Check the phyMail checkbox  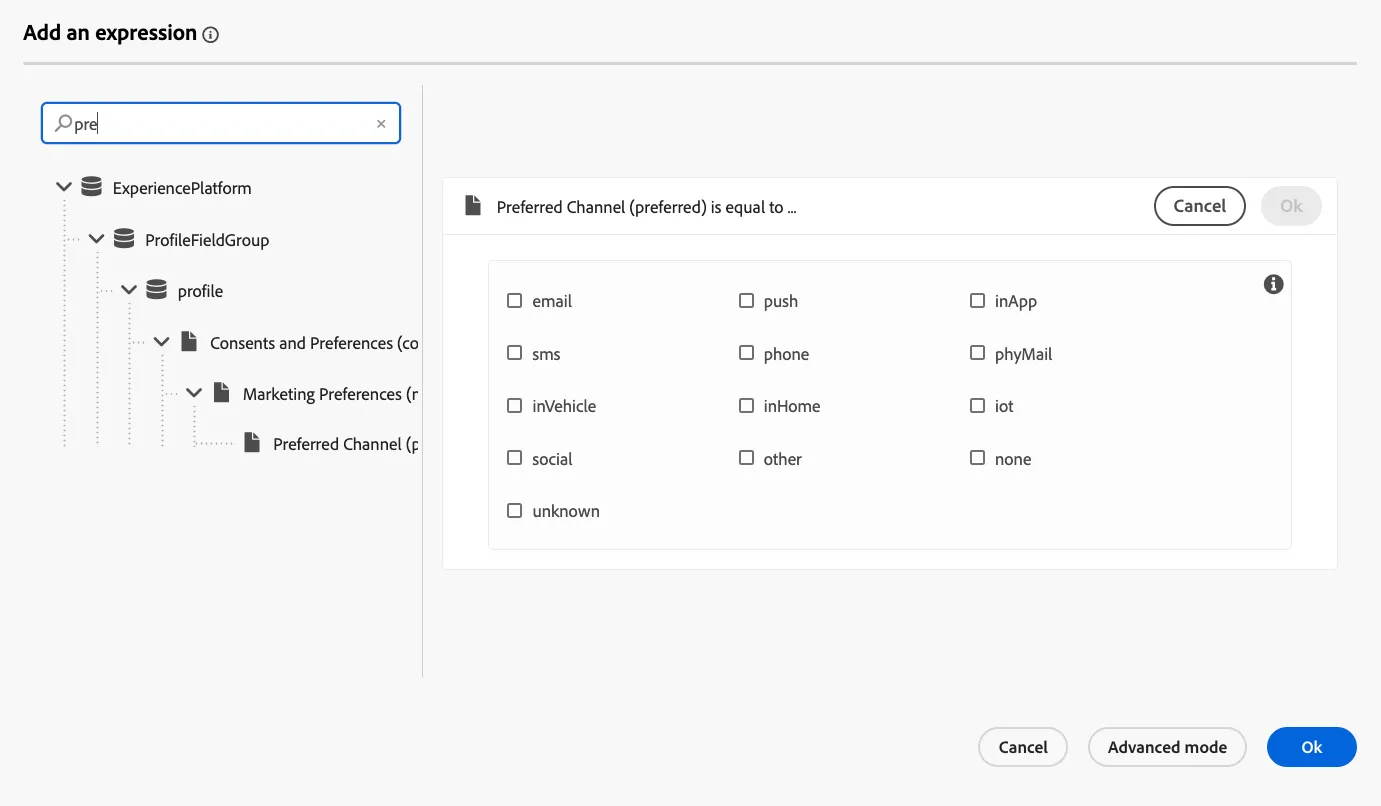pos(978,353)
